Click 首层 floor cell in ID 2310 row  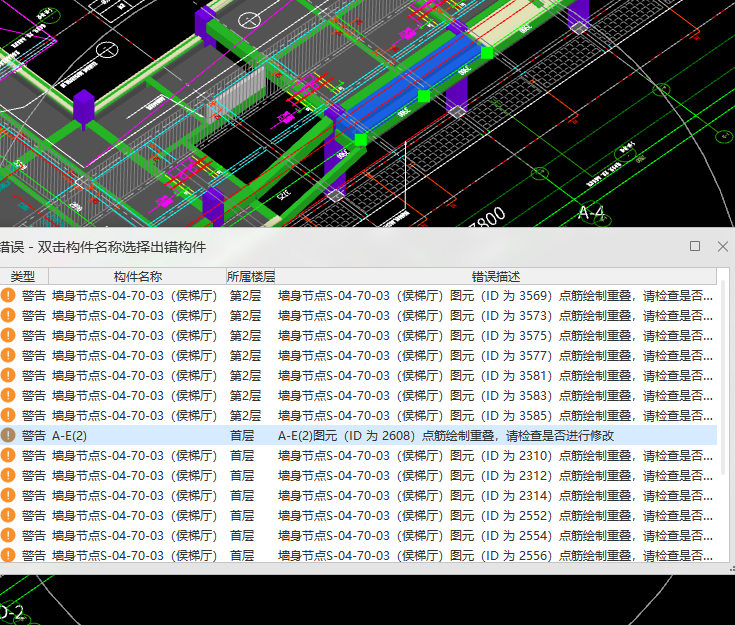click(242, 455)
